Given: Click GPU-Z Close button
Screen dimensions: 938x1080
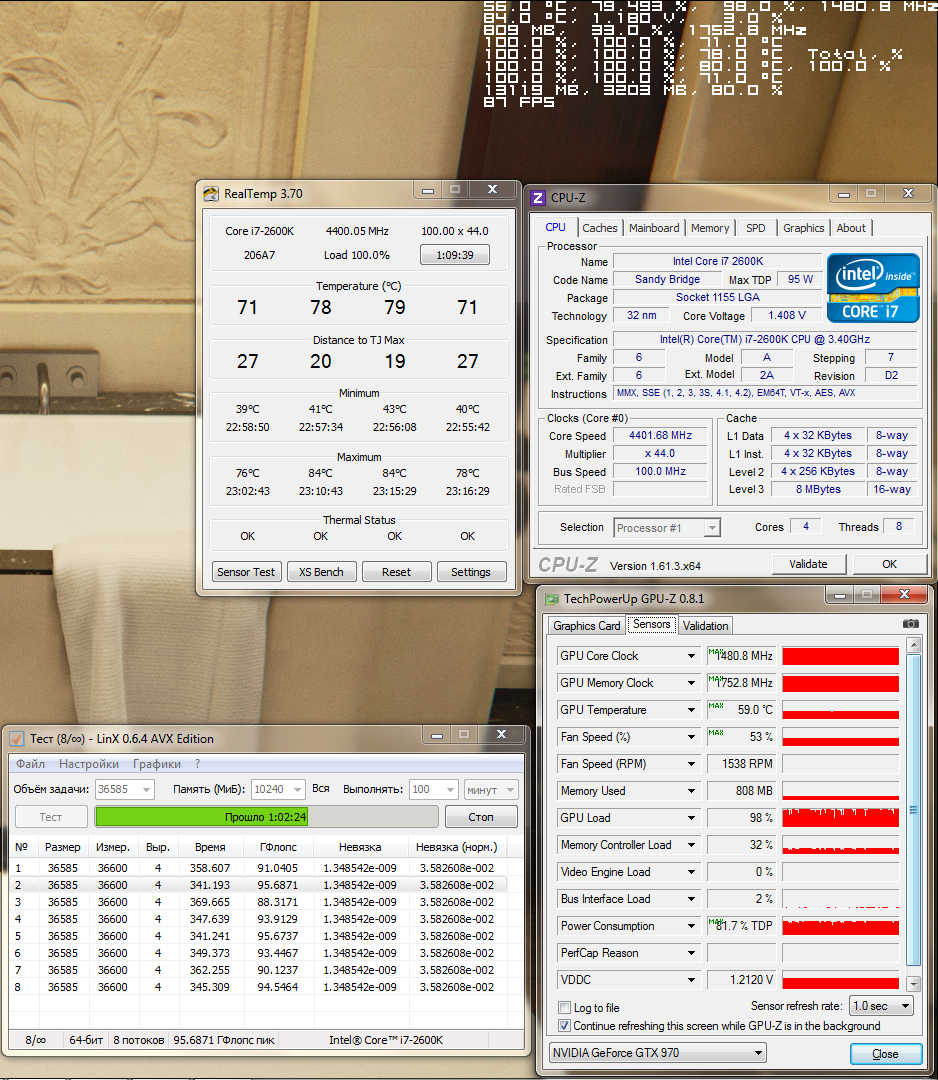Looking at the screenshot, I should tap(886, 1054).
